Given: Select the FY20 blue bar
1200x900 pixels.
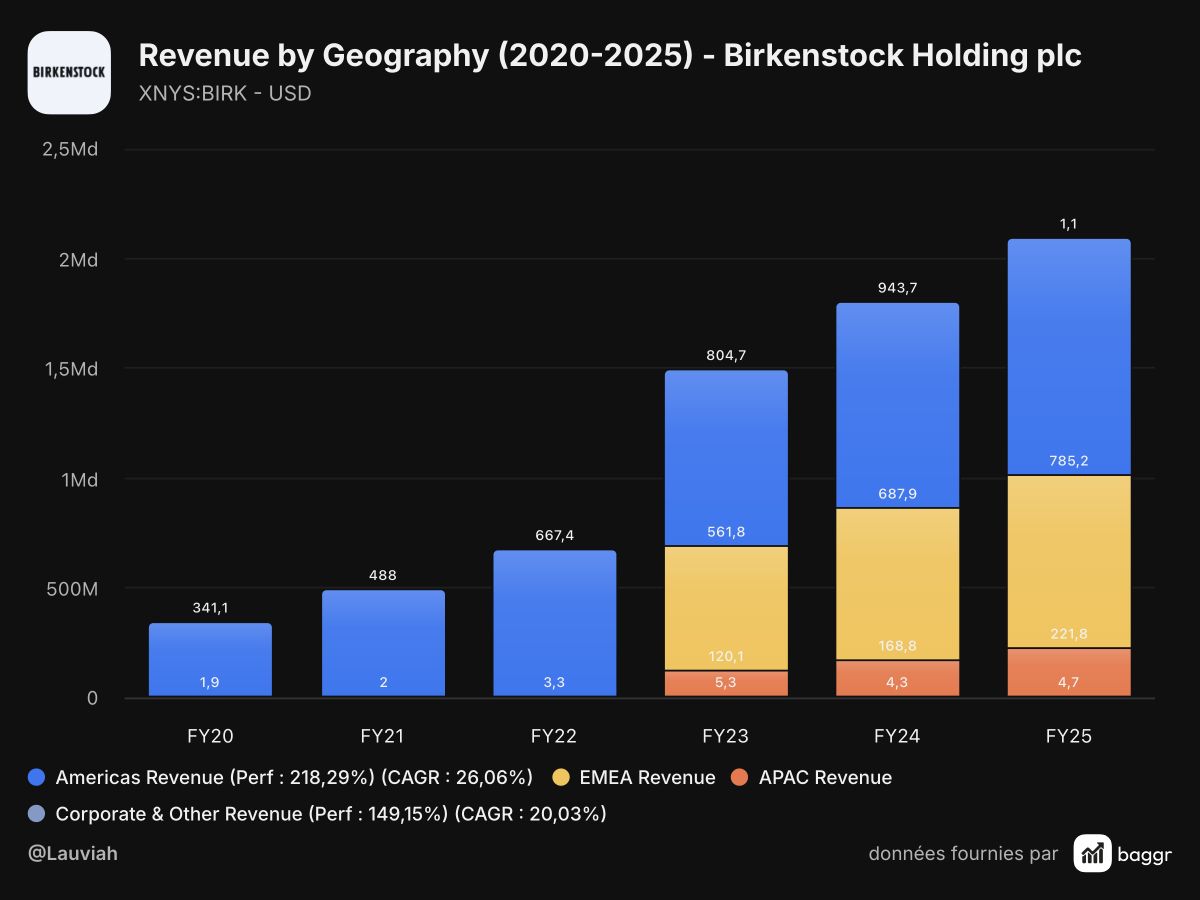Looking at the screenshot, I should [210, 659].
